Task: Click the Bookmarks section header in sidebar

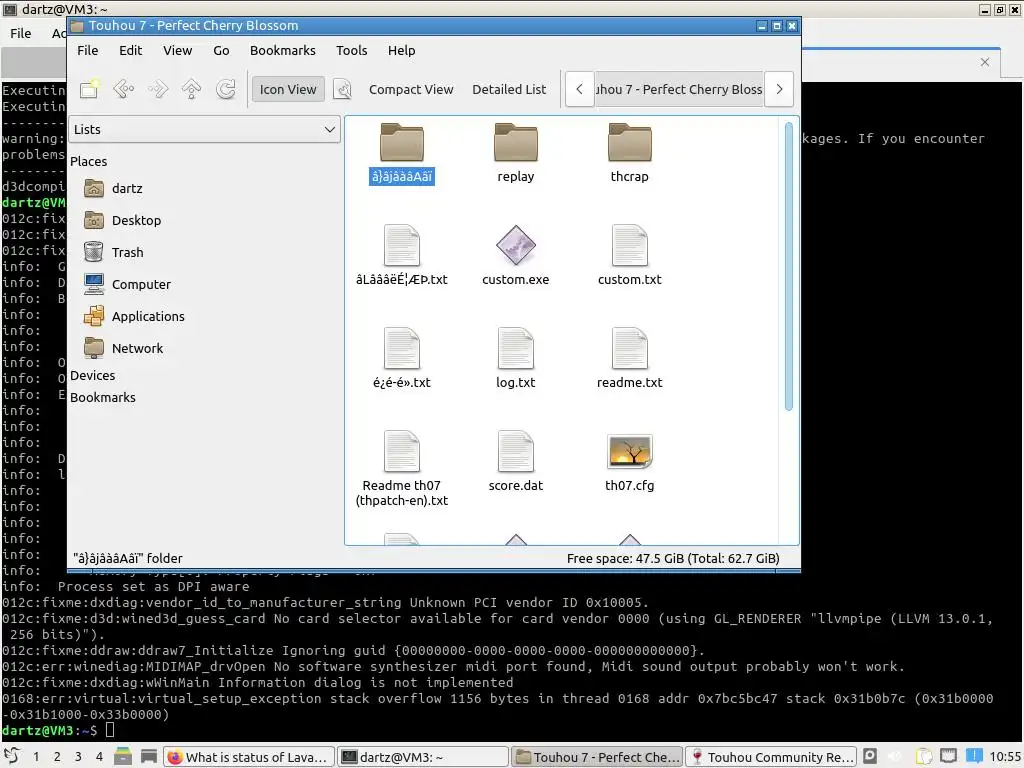Action: 103,398
